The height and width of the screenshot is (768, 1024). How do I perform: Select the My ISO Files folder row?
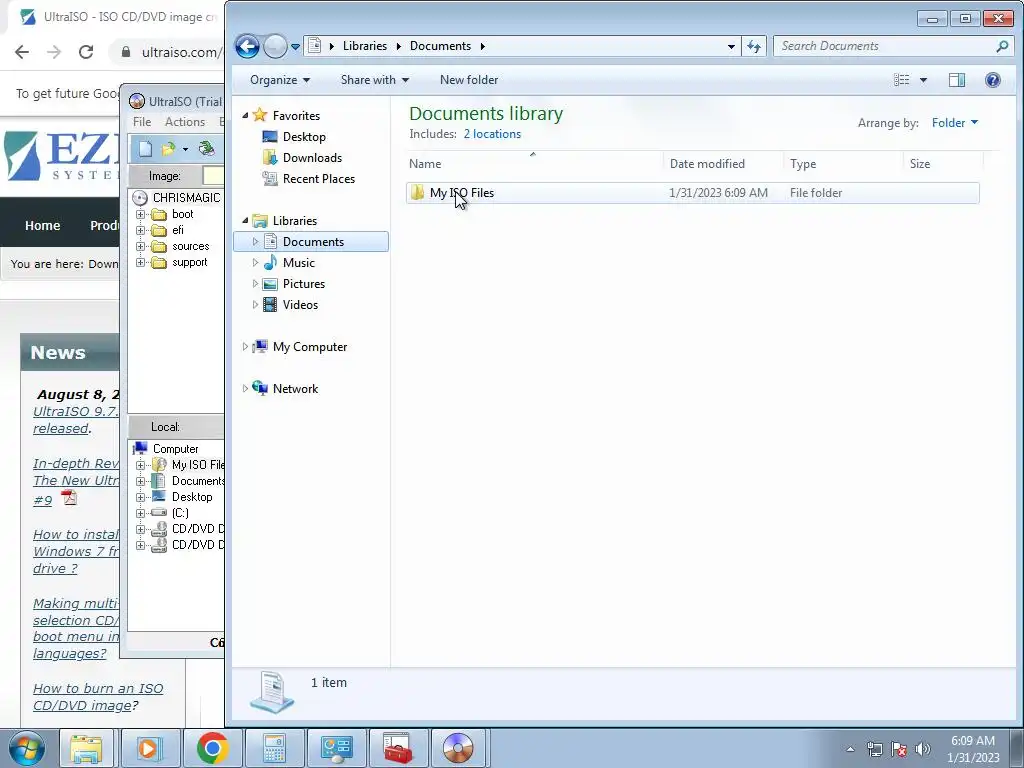(x=692, y=193)
